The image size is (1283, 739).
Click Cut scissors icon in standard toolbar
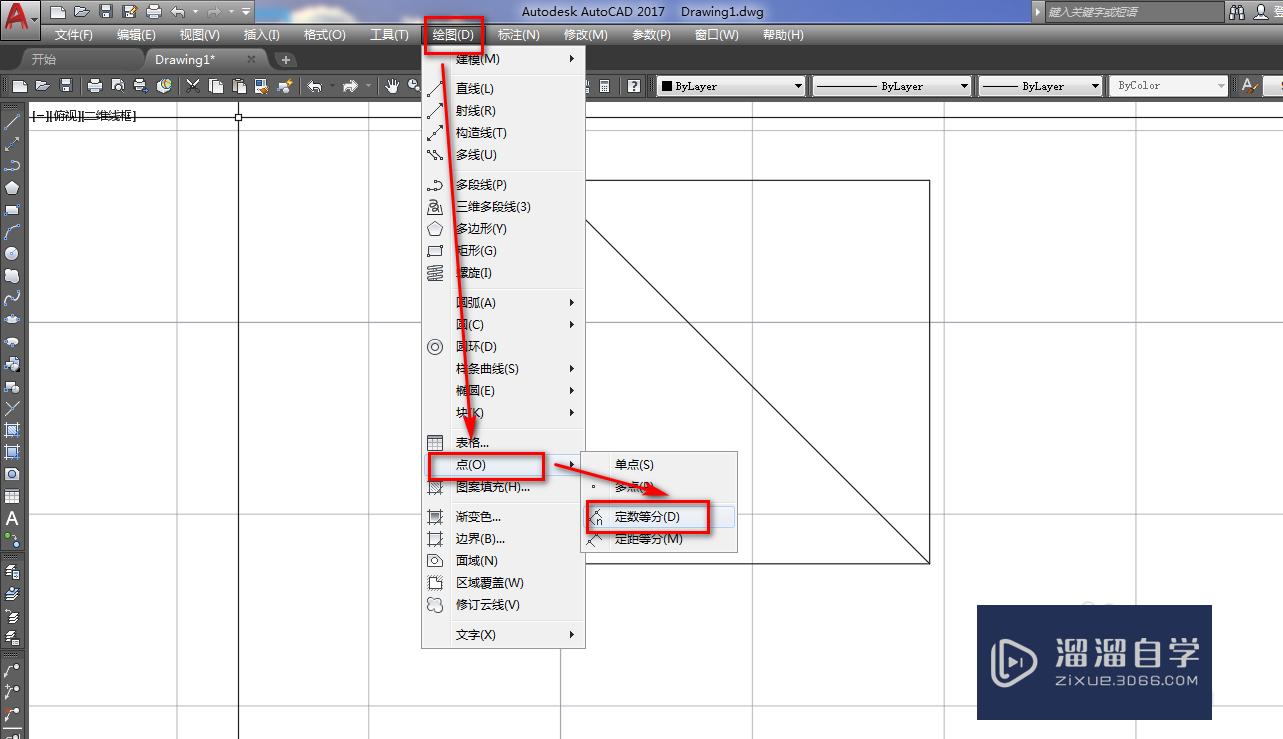(192, 86)
